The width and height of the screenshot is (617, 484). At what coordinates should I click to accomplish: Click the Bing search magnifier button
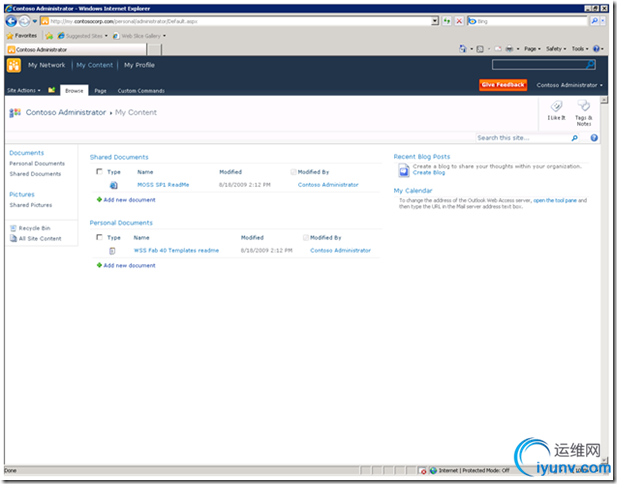coord(595,21)
